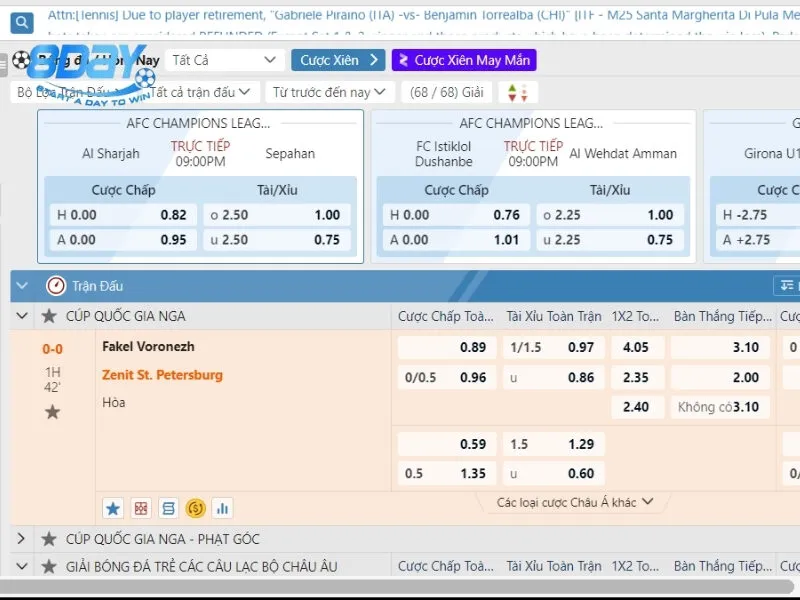Click over 1/1.5 odds 0.97
Screen dimensions: 800x600
[554, 347]
